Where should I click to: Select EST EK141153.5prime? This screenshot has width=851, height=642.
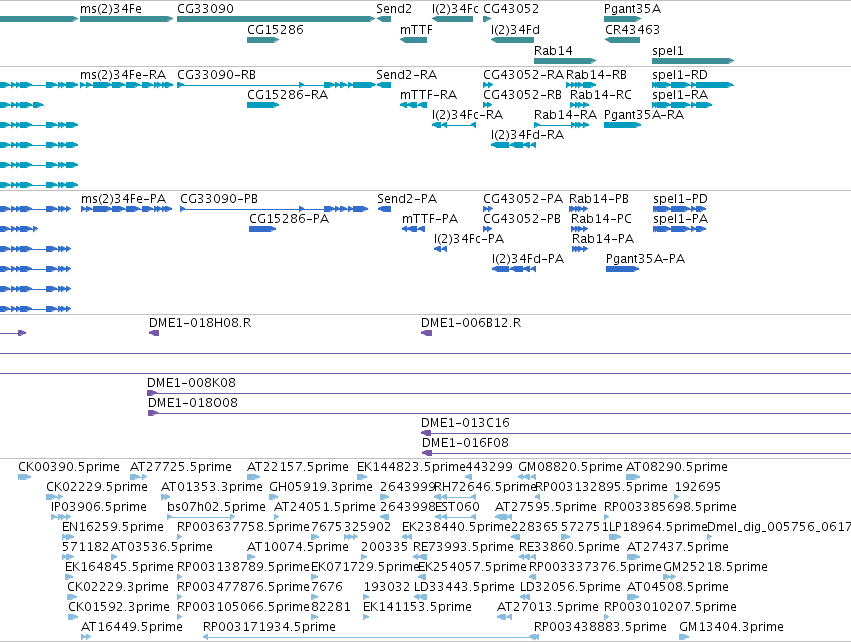point(417,607)
